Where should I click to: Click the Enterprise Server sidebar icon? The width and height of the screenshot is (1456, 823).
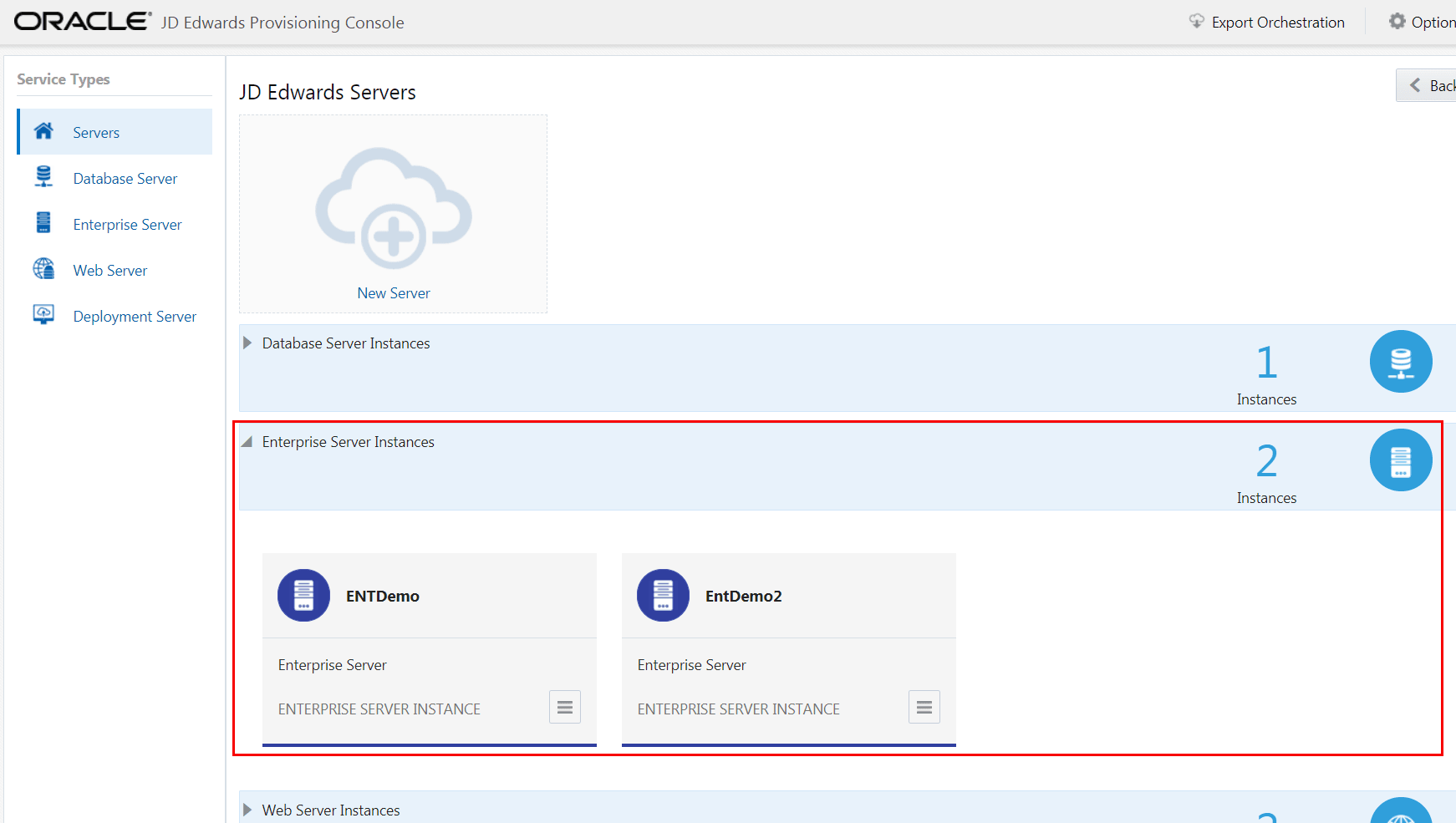click(x=43, y=223)
